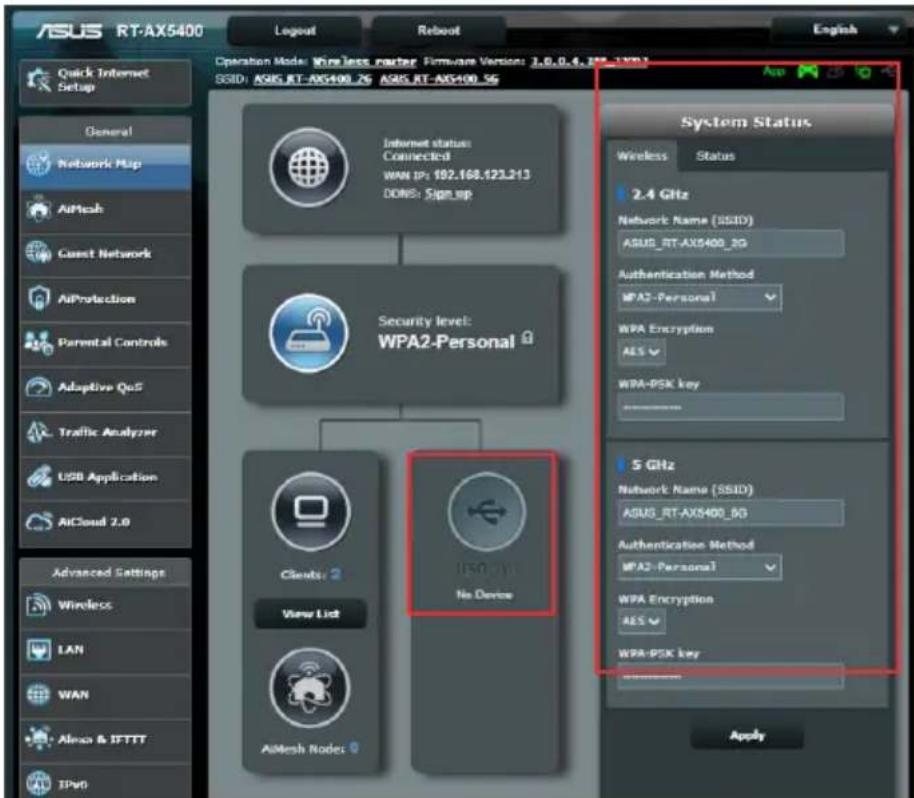Expand 5 GHz Authentication Method dropdown
Screen dimensions: 914x798
point(699,567)
